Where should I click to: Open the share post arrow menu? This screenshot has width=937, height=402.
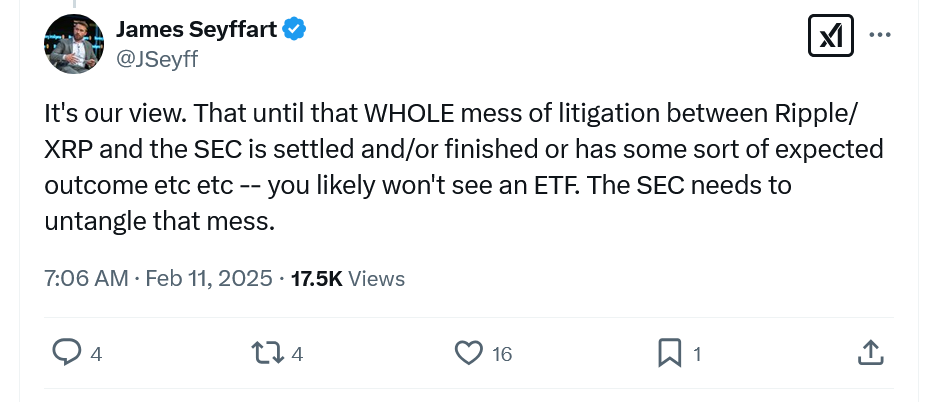pyautogui.click(x=870, y=352)
